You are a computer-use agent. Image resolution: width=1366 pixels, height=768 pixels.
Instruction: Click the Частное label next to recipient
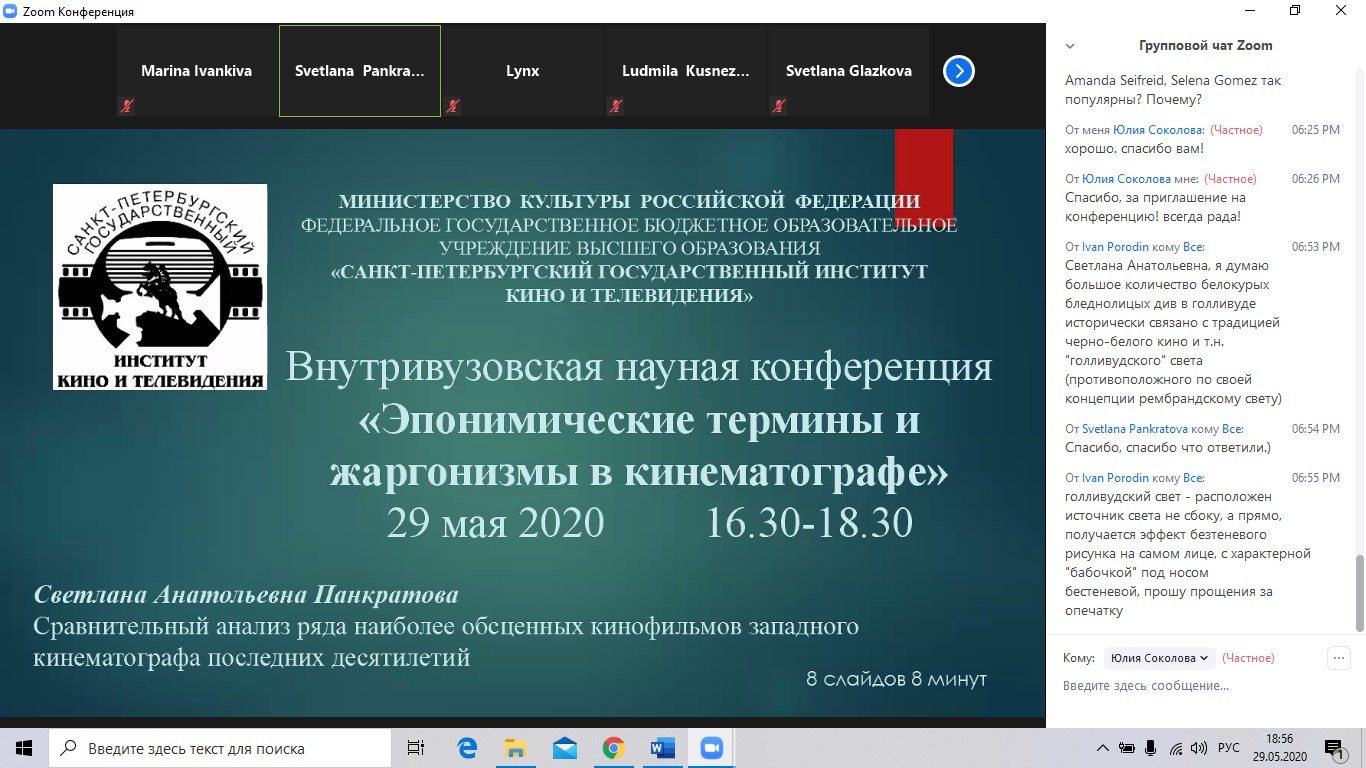click(x=1248, y=658)
